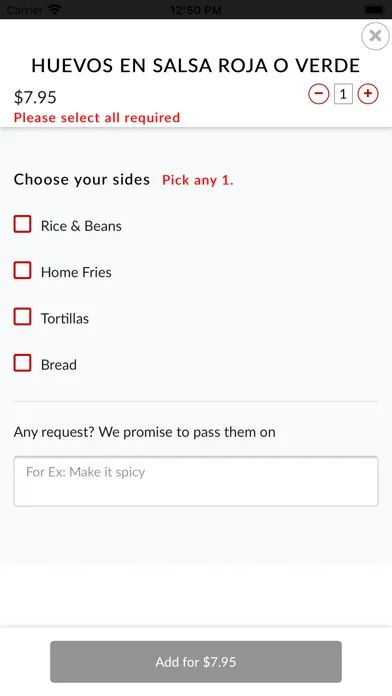Tap the Tortillas label text
392x696 pixels.
[65, 318]
